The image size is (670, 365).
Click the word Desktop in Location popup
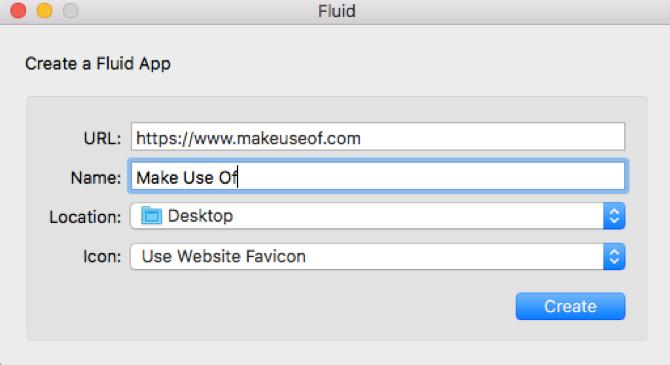click(x=200, y=216)
